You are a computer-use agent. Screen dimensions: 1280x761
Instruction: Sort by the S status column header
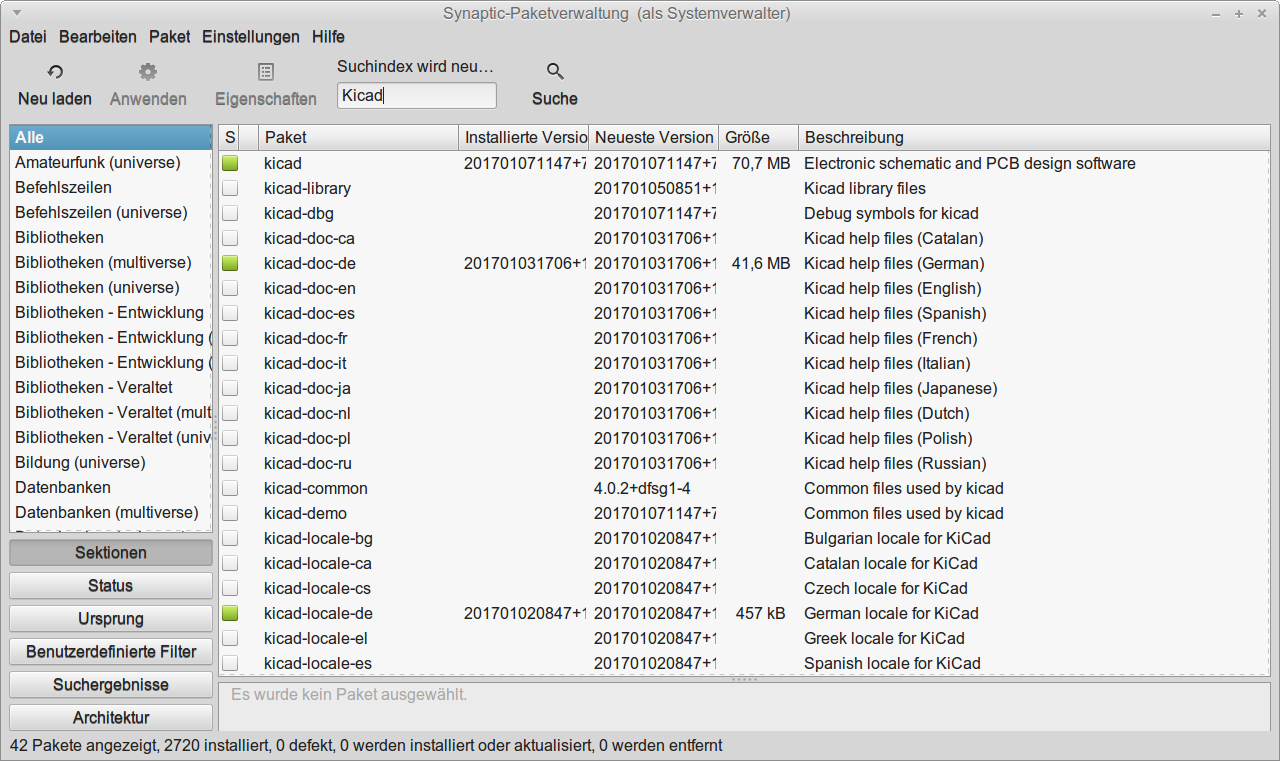coord(229,137)
